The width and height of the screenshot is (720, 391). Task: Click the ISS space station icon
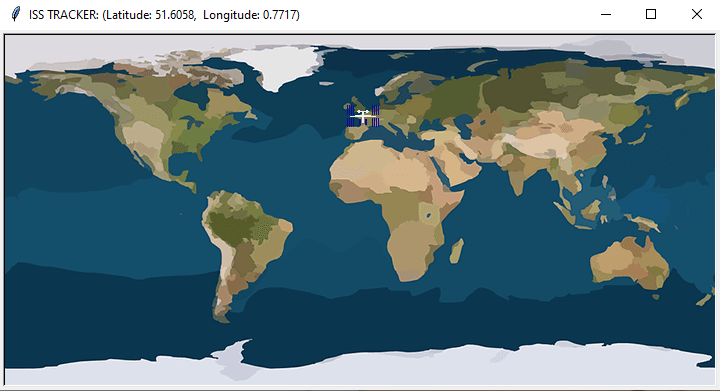click(363, 116)
